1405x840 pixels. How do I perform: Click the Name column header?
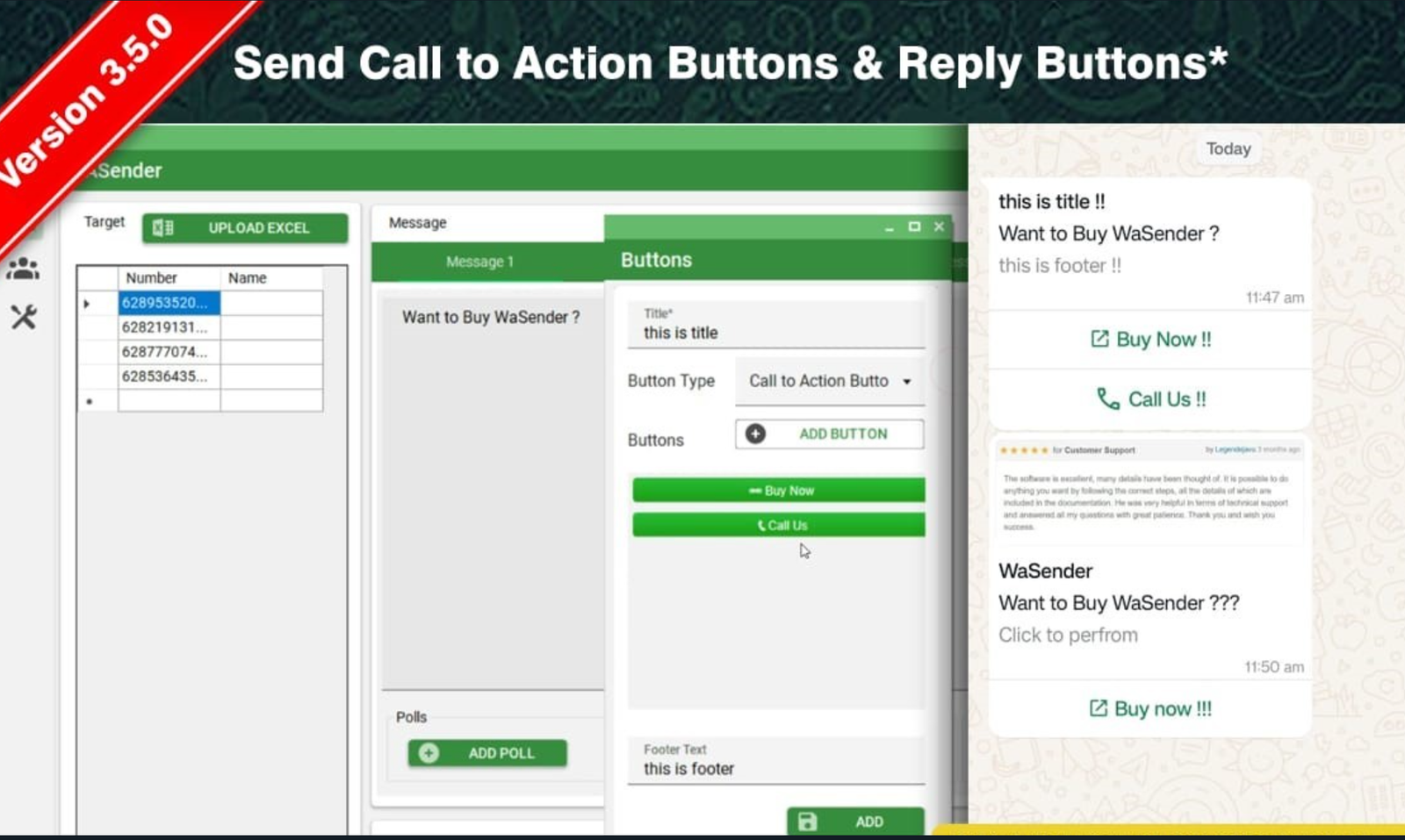271,278
